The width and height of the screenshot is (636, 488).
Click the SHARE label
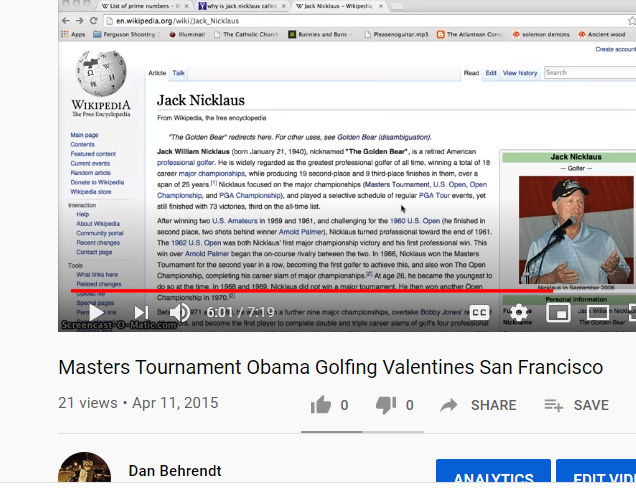pos(494,405)
